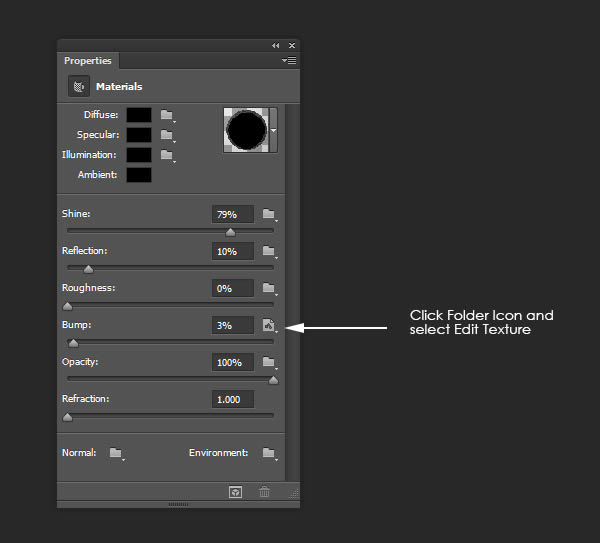Click the Roughness 0% value field

233,288
